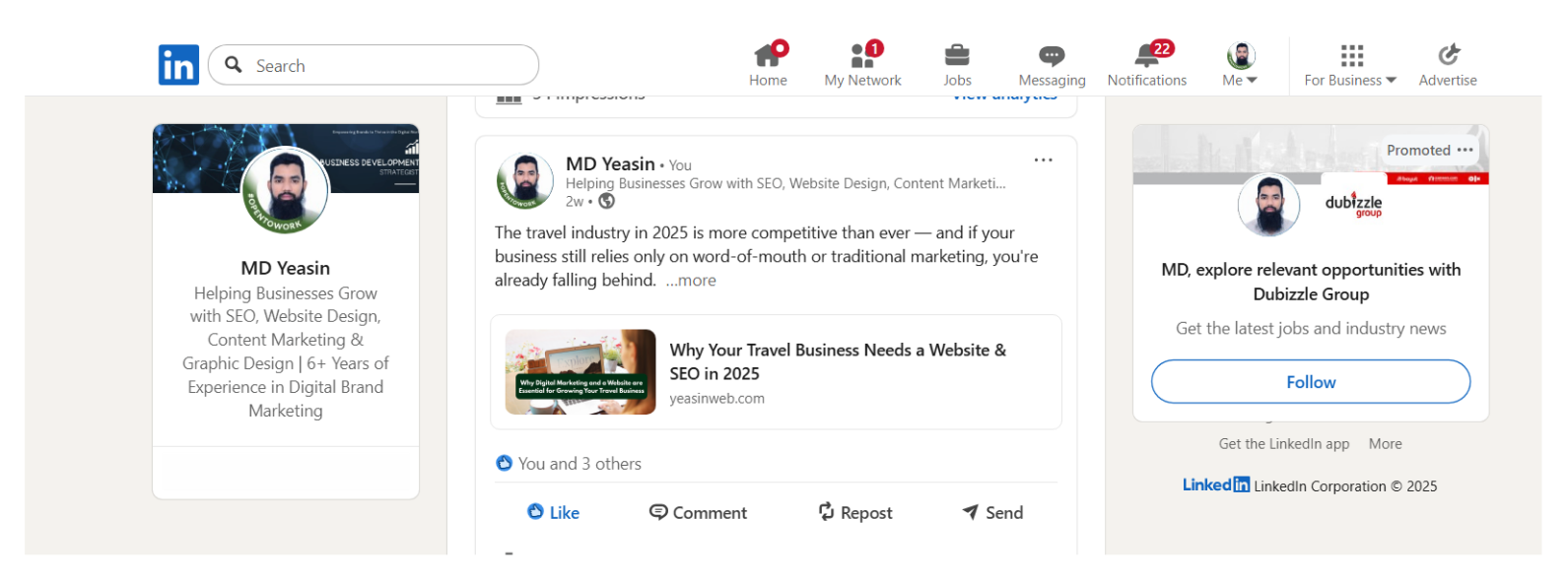This screenshot has width=1568, height=580.
Task: Click the sidebar profile headline text
Action: tap(286, 352)
